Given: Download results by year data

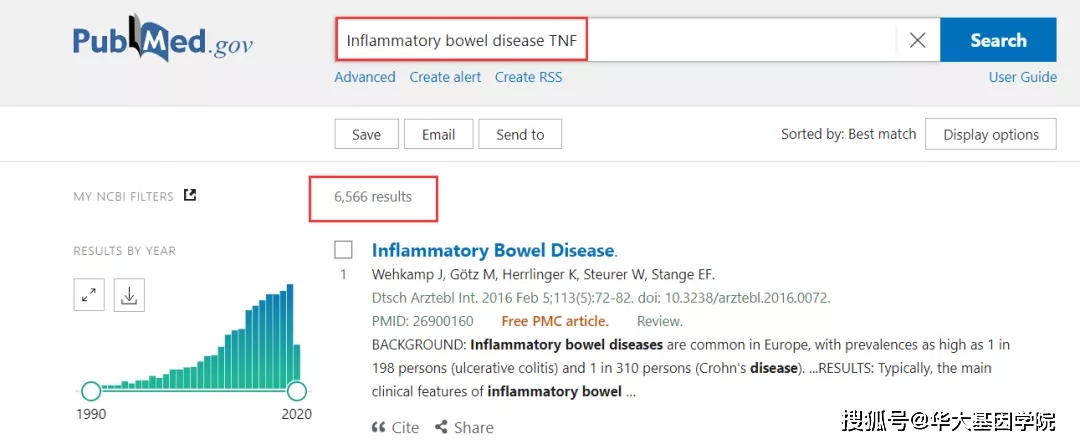Looking at the screenshot, I should 128,295.
